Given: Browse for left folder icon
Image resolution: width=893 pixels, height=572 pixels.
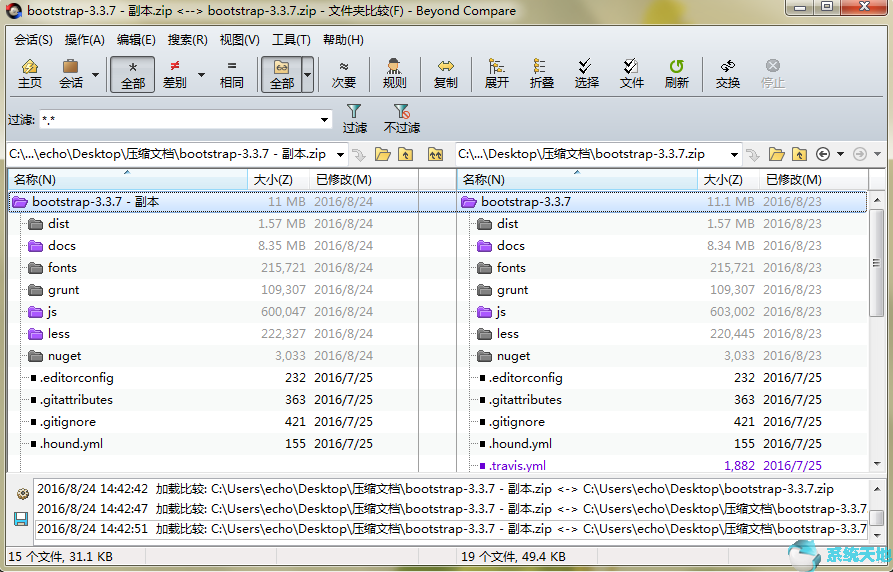Looking at the screenshot, I should click(x=382, y=154).
